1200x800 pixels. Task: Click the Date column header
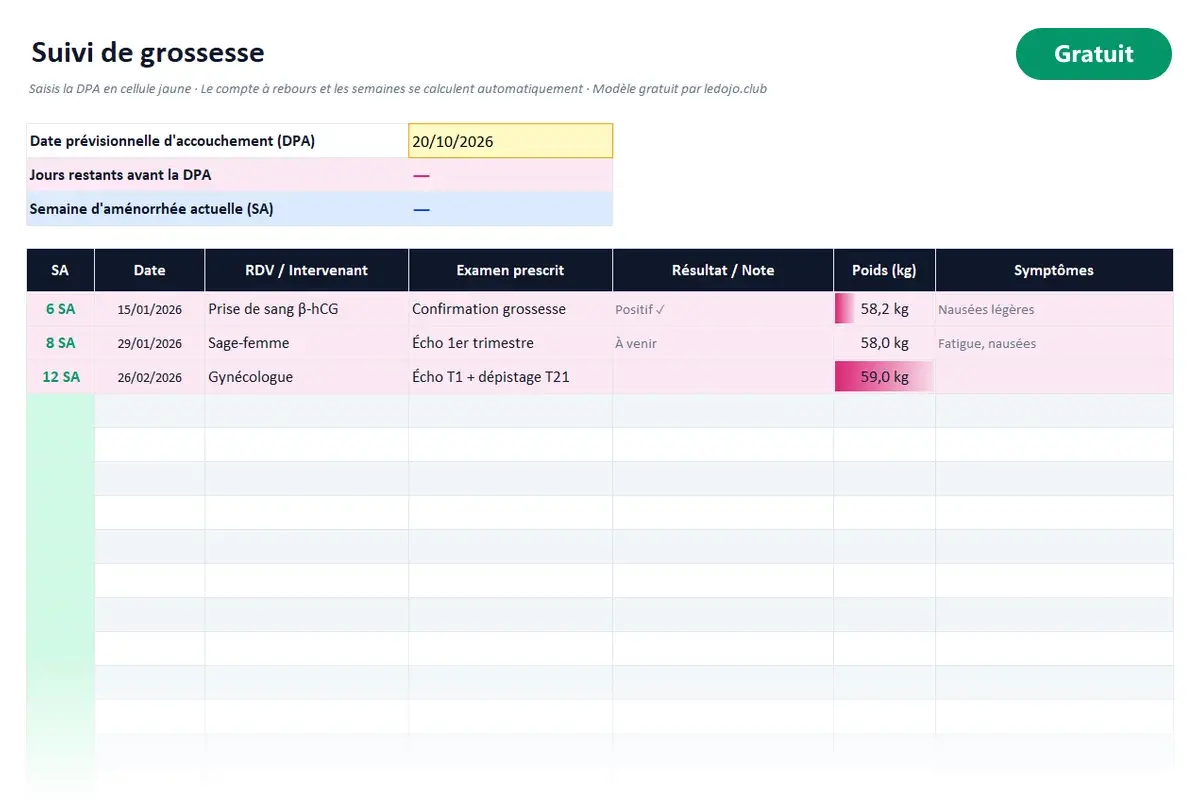tap(150, 270)
